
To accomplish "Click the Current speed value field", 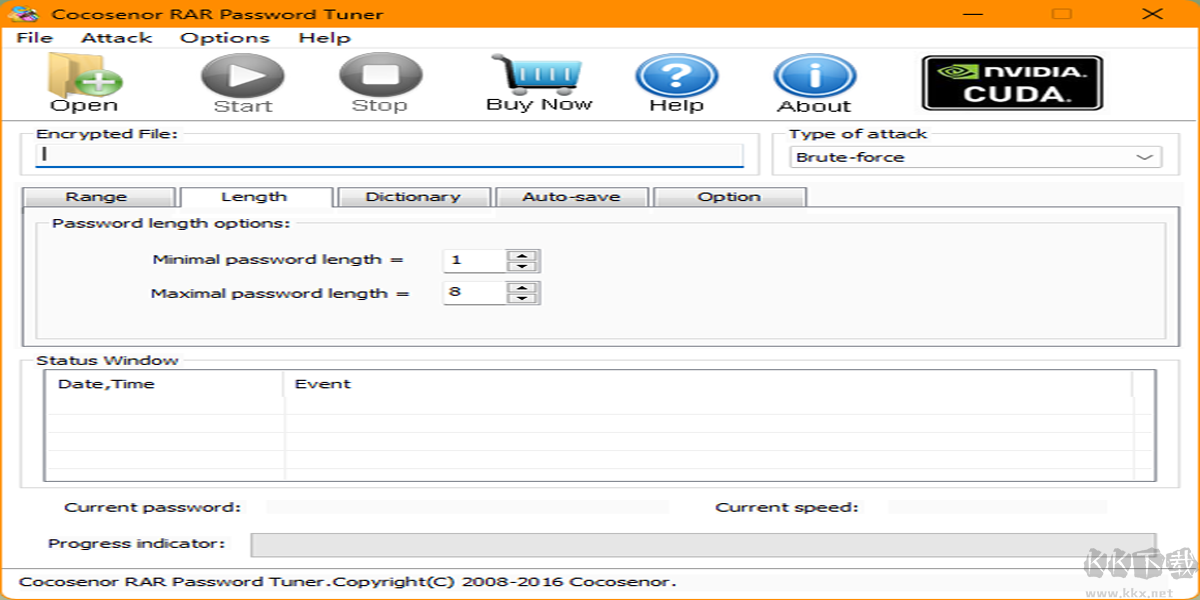I will [x=997, y=507].
